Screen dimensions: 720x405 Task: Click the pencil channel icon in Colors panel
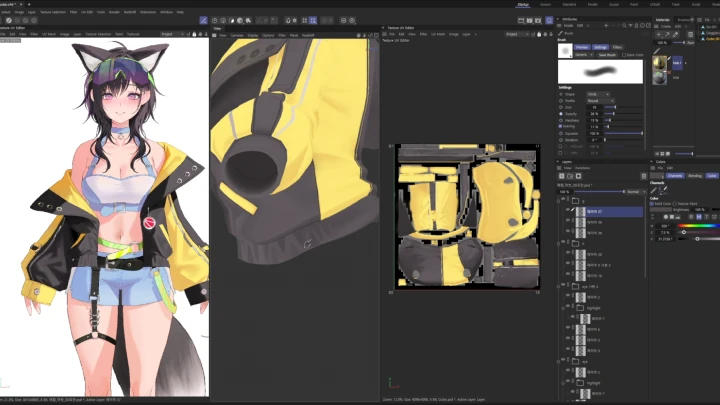(654, 190)
